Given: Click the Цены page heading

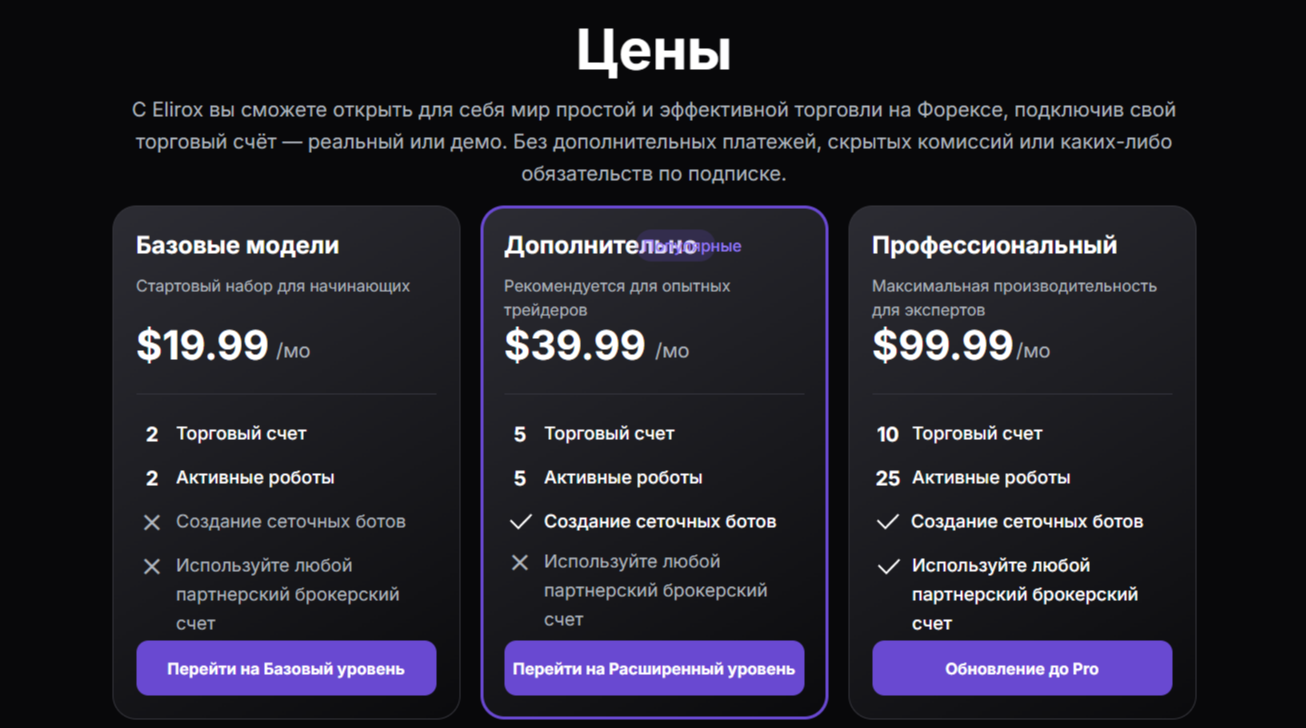Looking at the screenshot, I should coord(653,50).
